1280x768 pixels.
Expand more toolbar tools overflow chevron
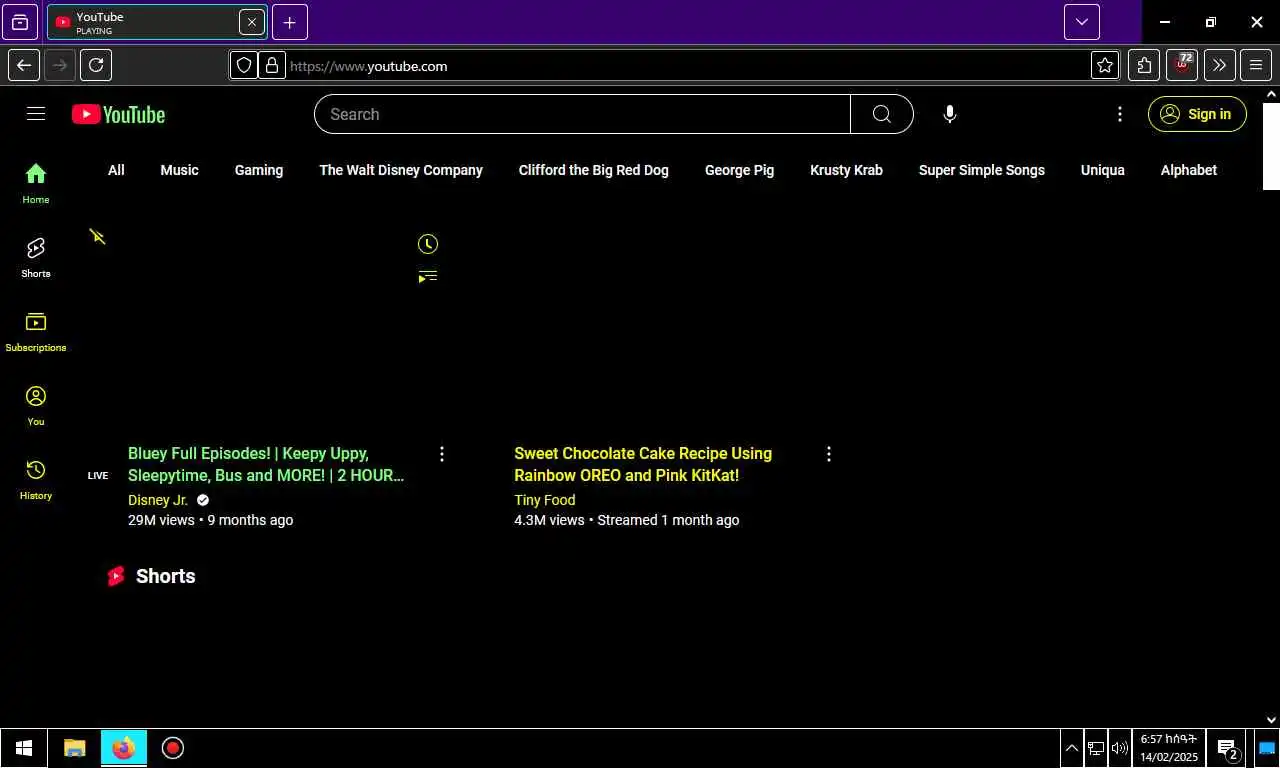[x=1219, y=65]
